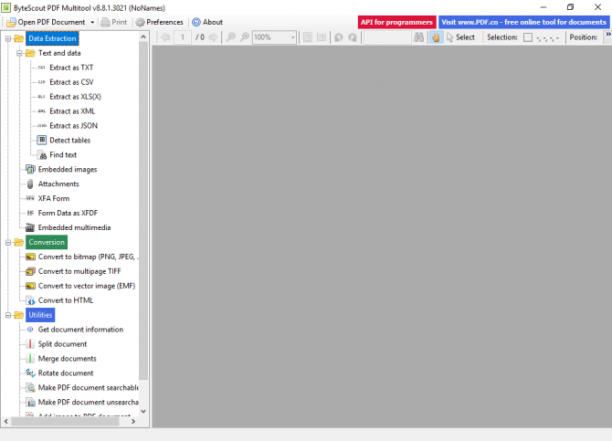This screenshot has height=441, width=612.
Task: Toggle the Selection checkbox
Action: (x=528, y=37)
